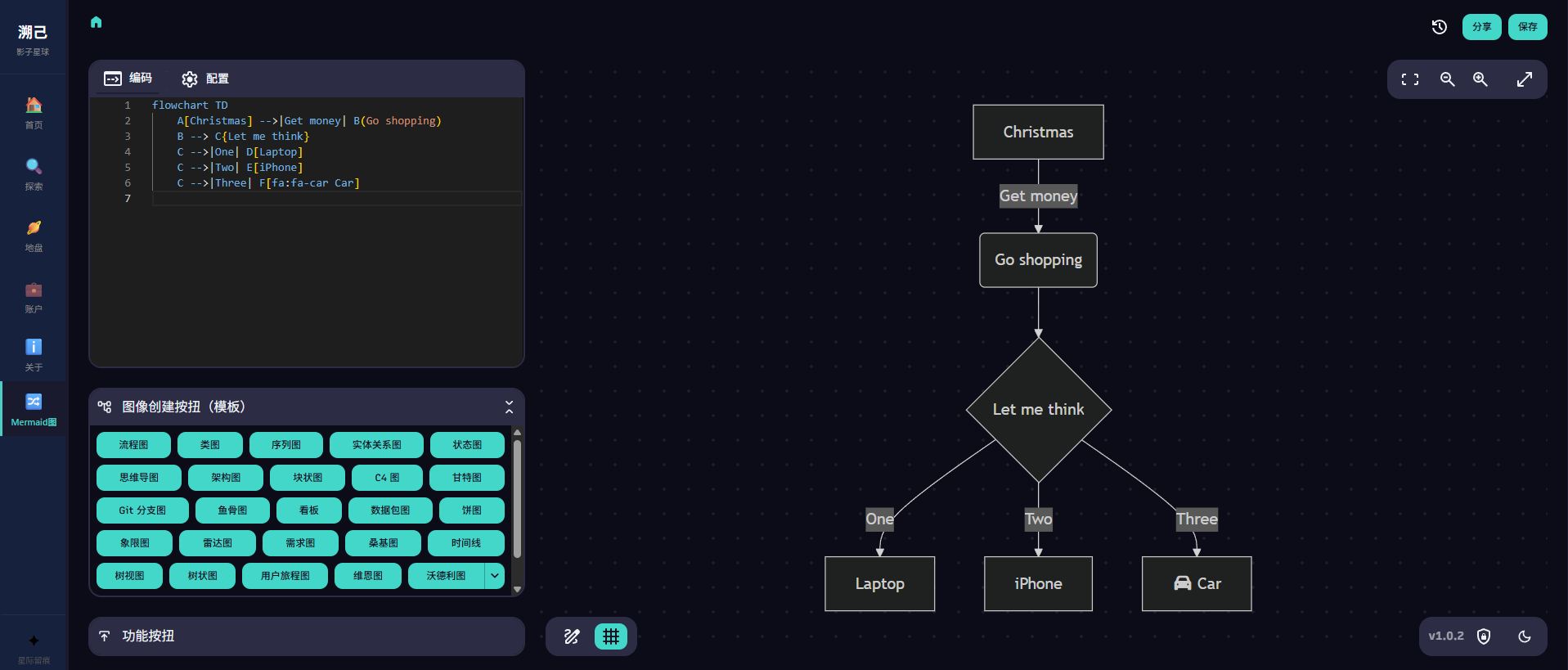Click the 保存 save button
1568x670 pixels.
pos(1528,27)
